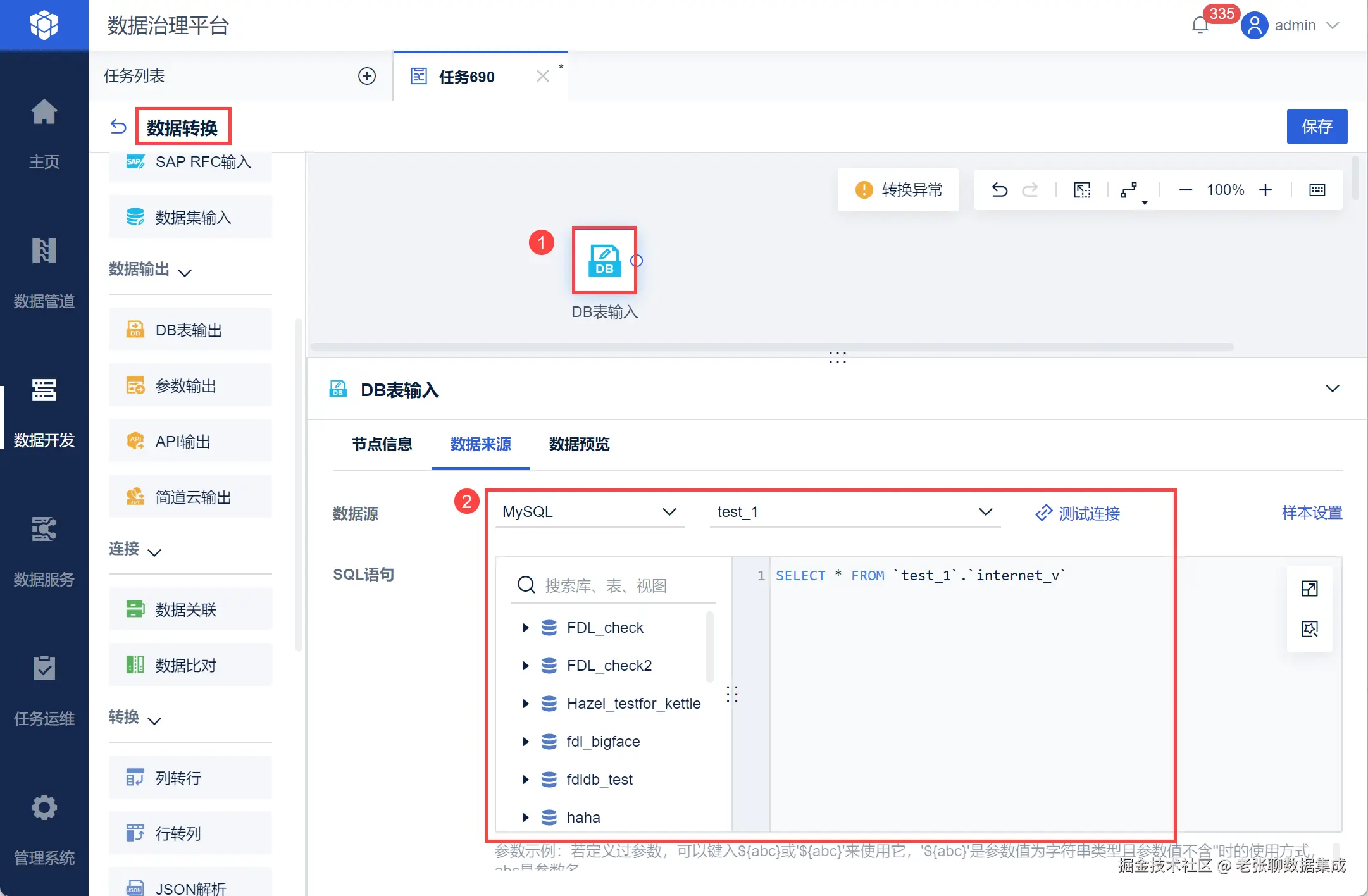Select the API输出 component
Viewport: 1368px width, 896px height.
coord(190,441)
